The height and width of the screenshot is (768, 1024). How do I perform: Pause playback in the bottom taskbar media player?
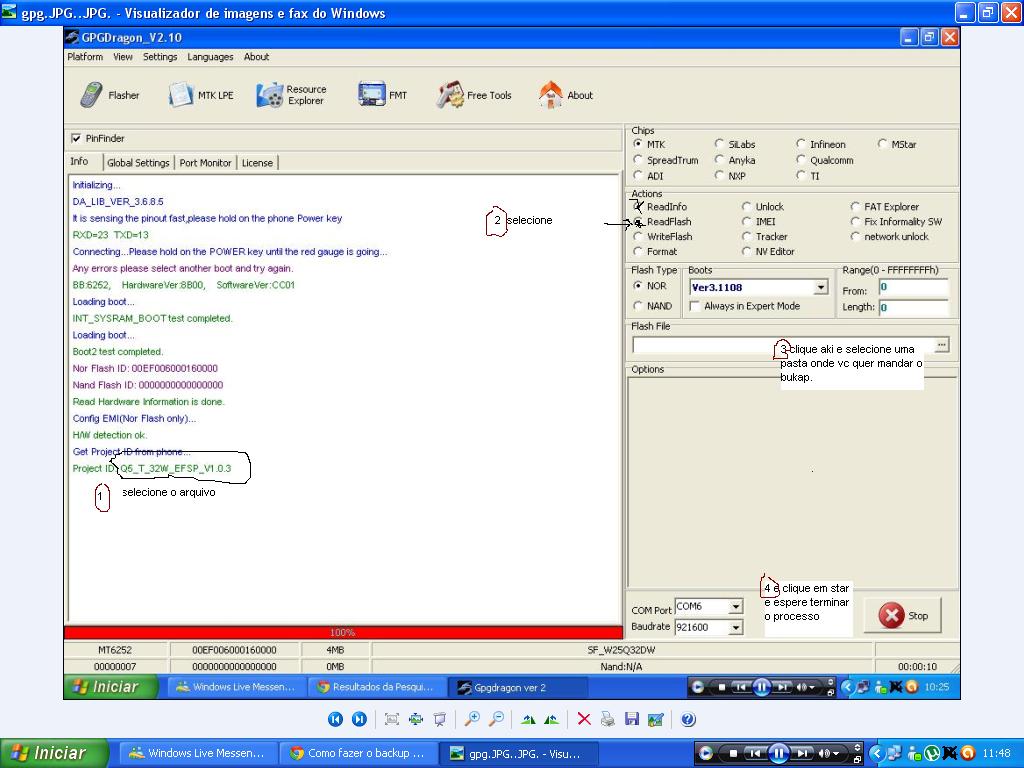tap(778, 753)
